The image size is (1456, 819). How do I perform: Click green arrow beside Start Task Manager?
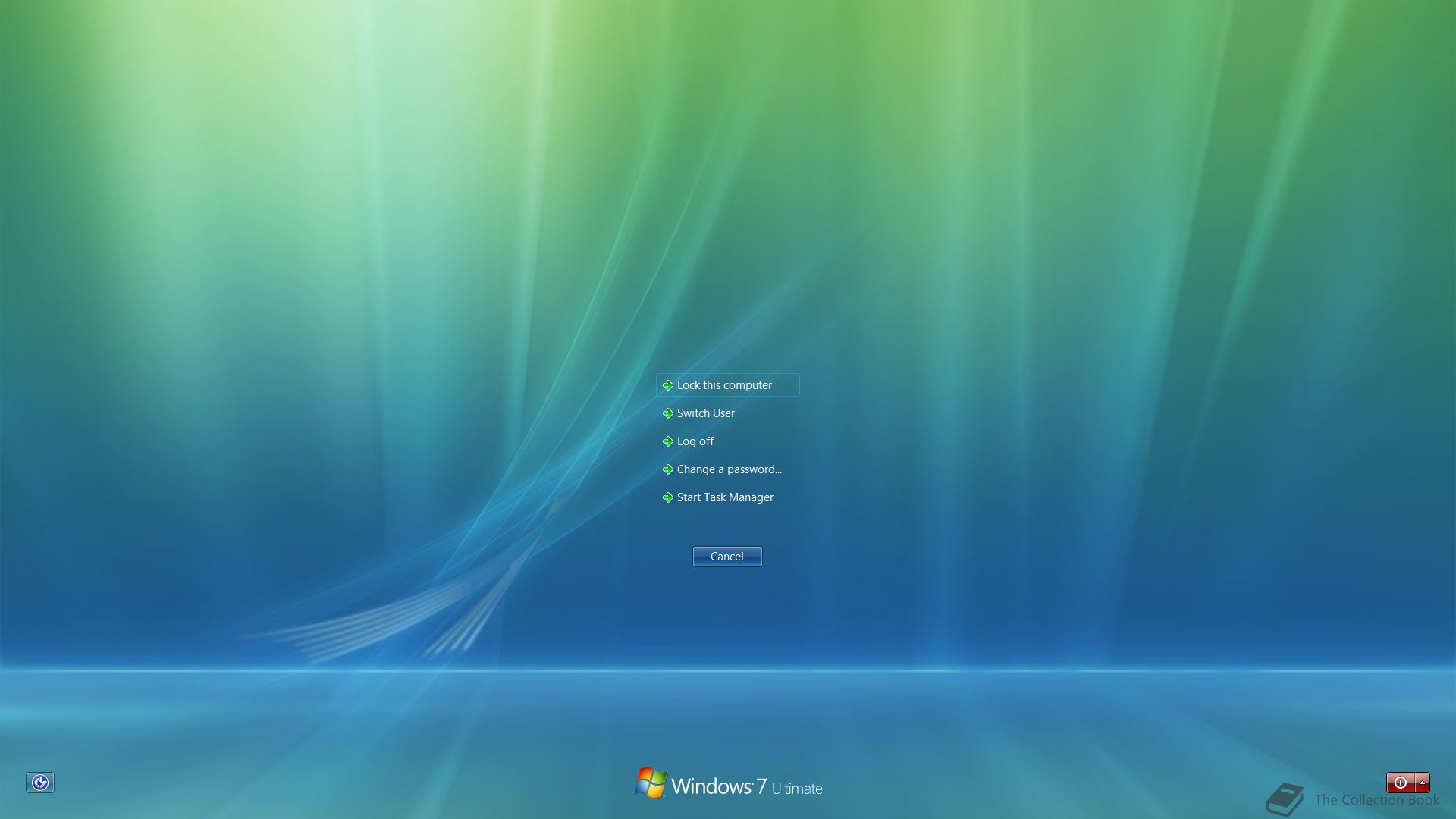tap(668, 497)
